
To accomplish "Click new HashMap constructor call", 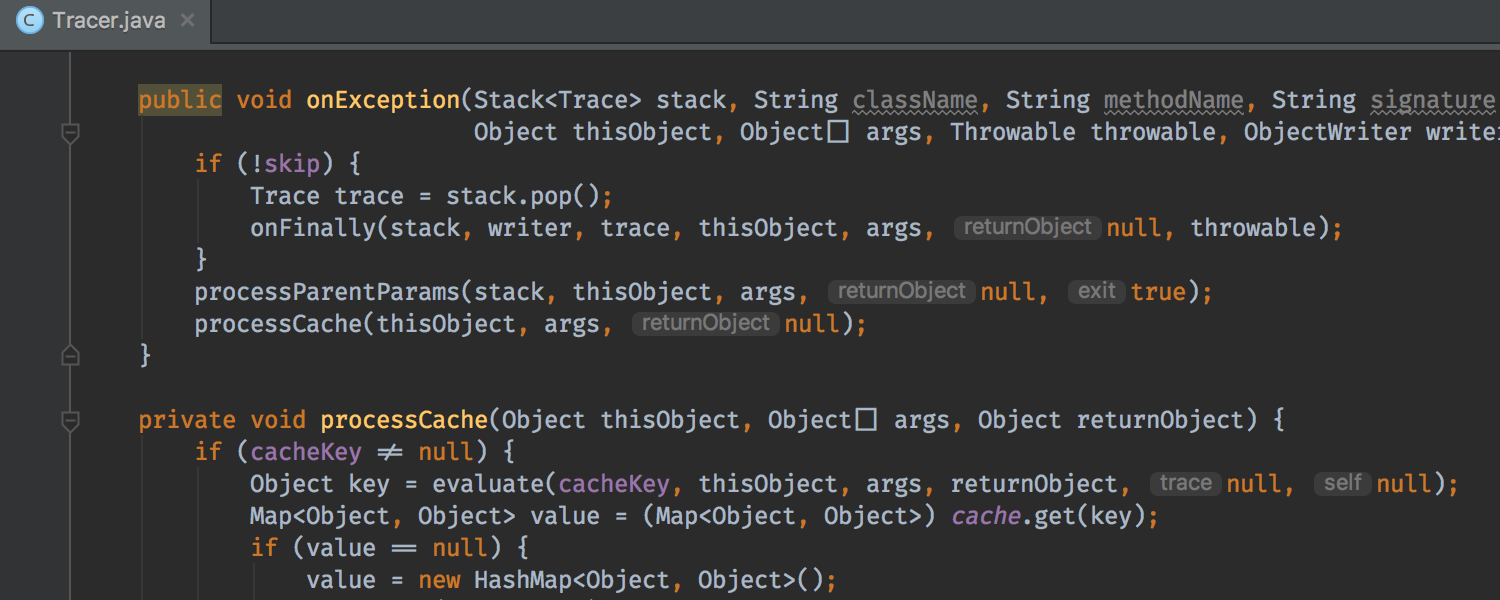I will (619, 580).
